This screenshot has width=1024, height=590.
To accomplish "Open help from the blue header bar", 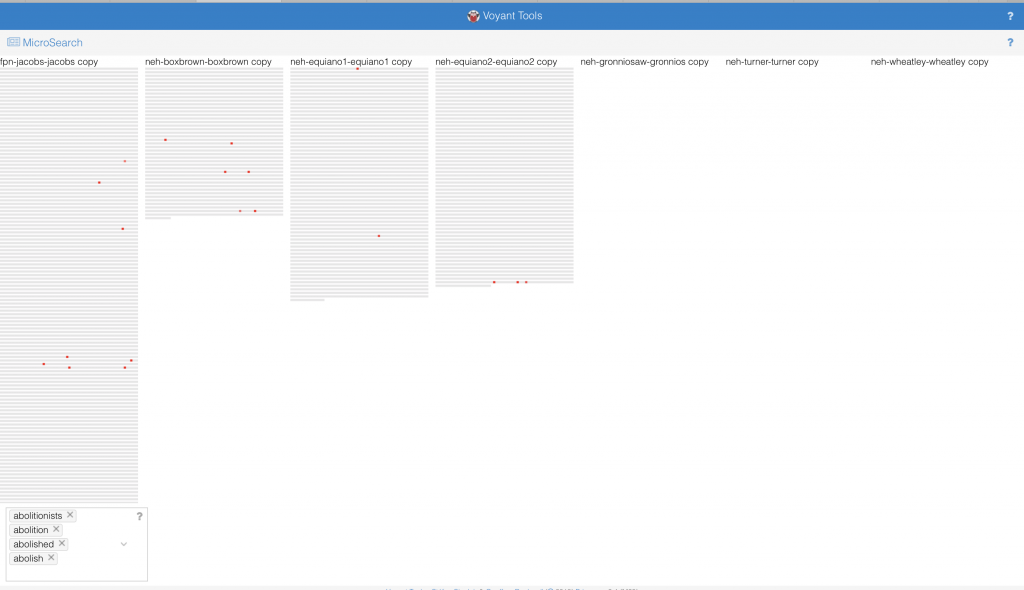I will (1010, 16).
